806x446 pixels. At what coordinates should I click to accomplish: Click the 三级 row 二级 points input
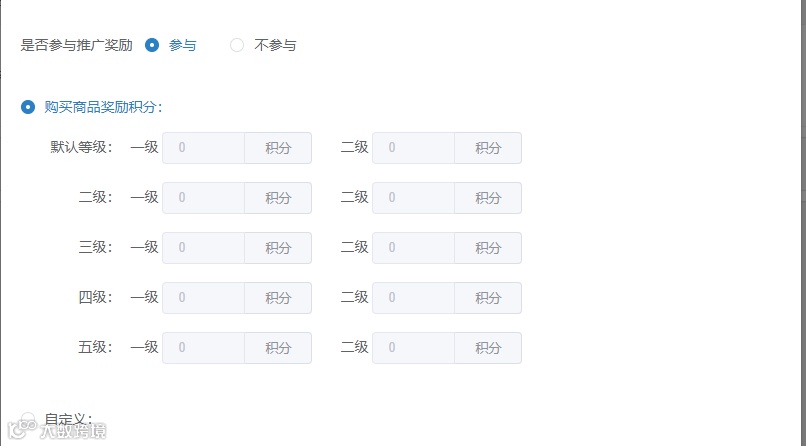414,248
